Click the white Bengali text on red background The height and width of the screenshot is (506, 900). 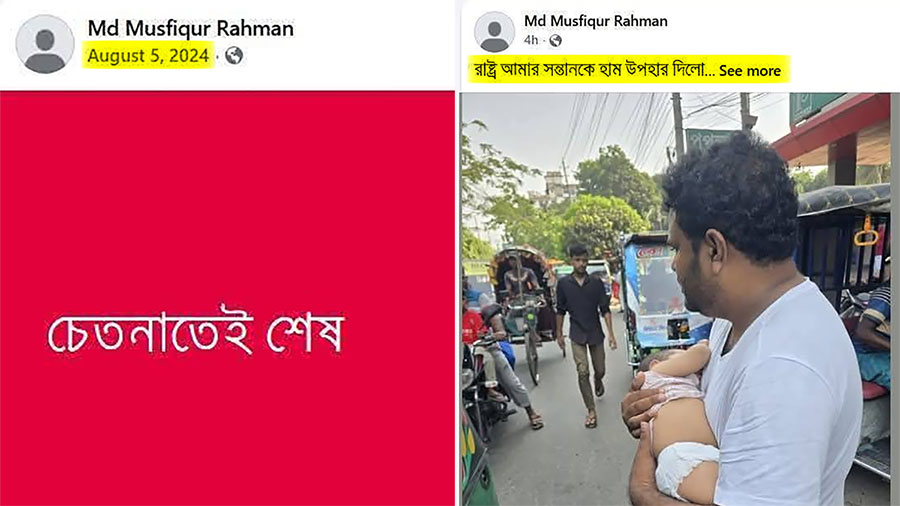[x=196, y=332]
